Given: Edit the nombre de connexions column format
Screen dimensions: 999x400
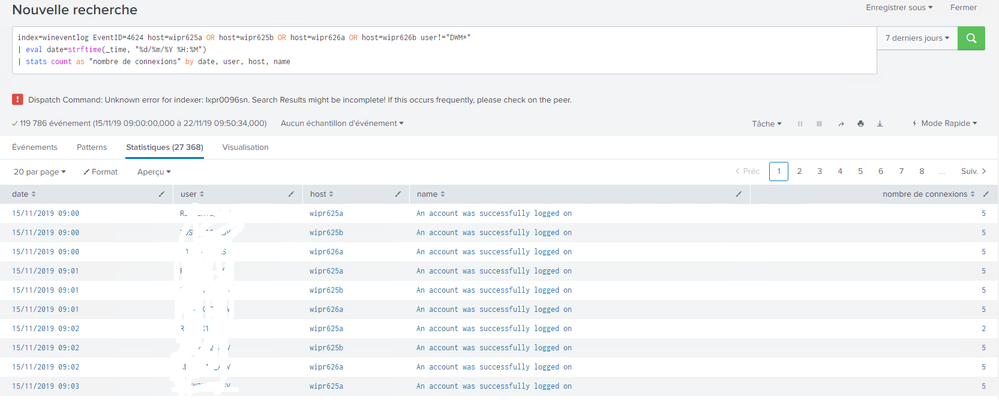Looking at the screenshot, I should [986, 193].
